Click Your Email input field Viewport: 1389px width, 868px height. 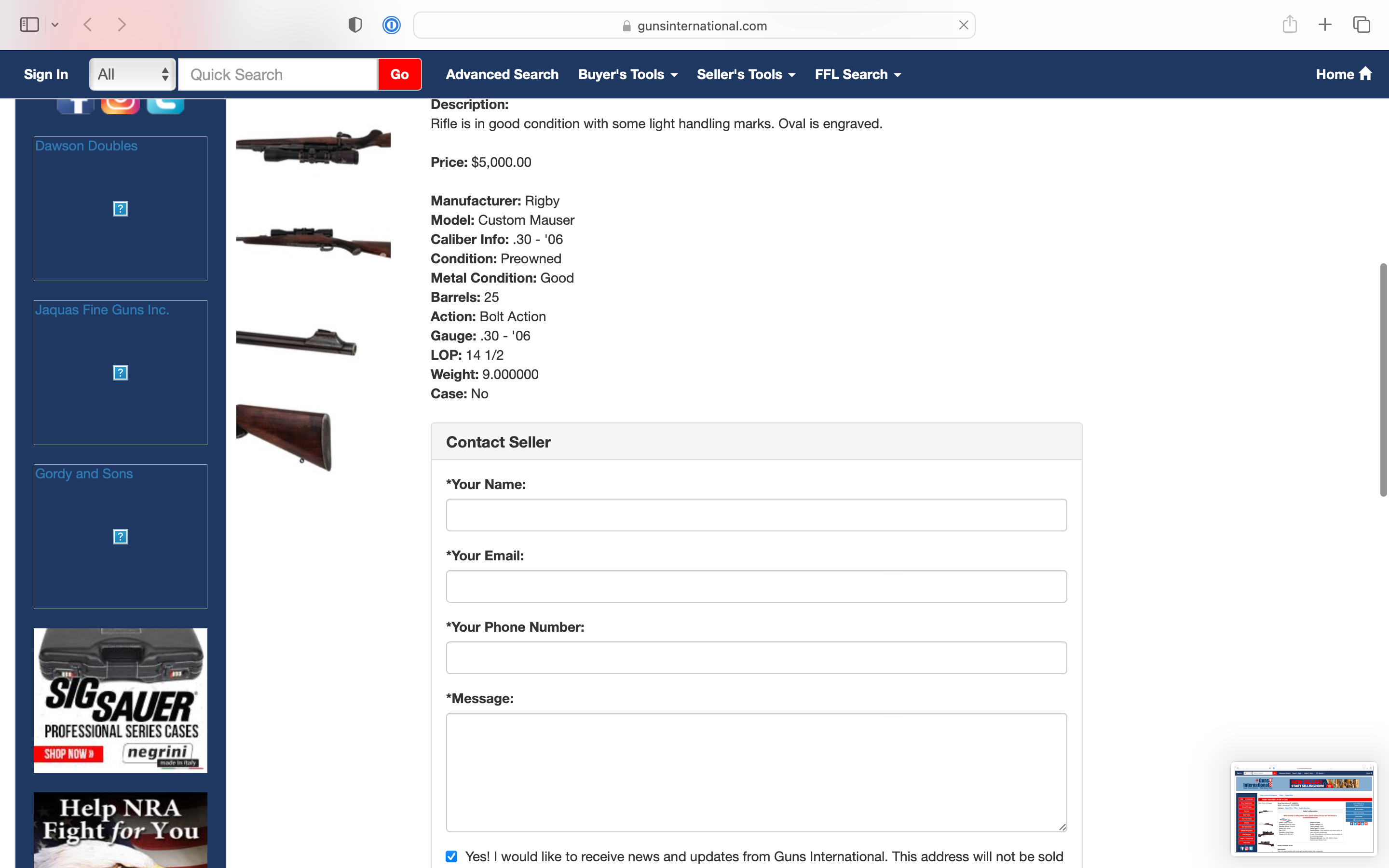[756, 586]
